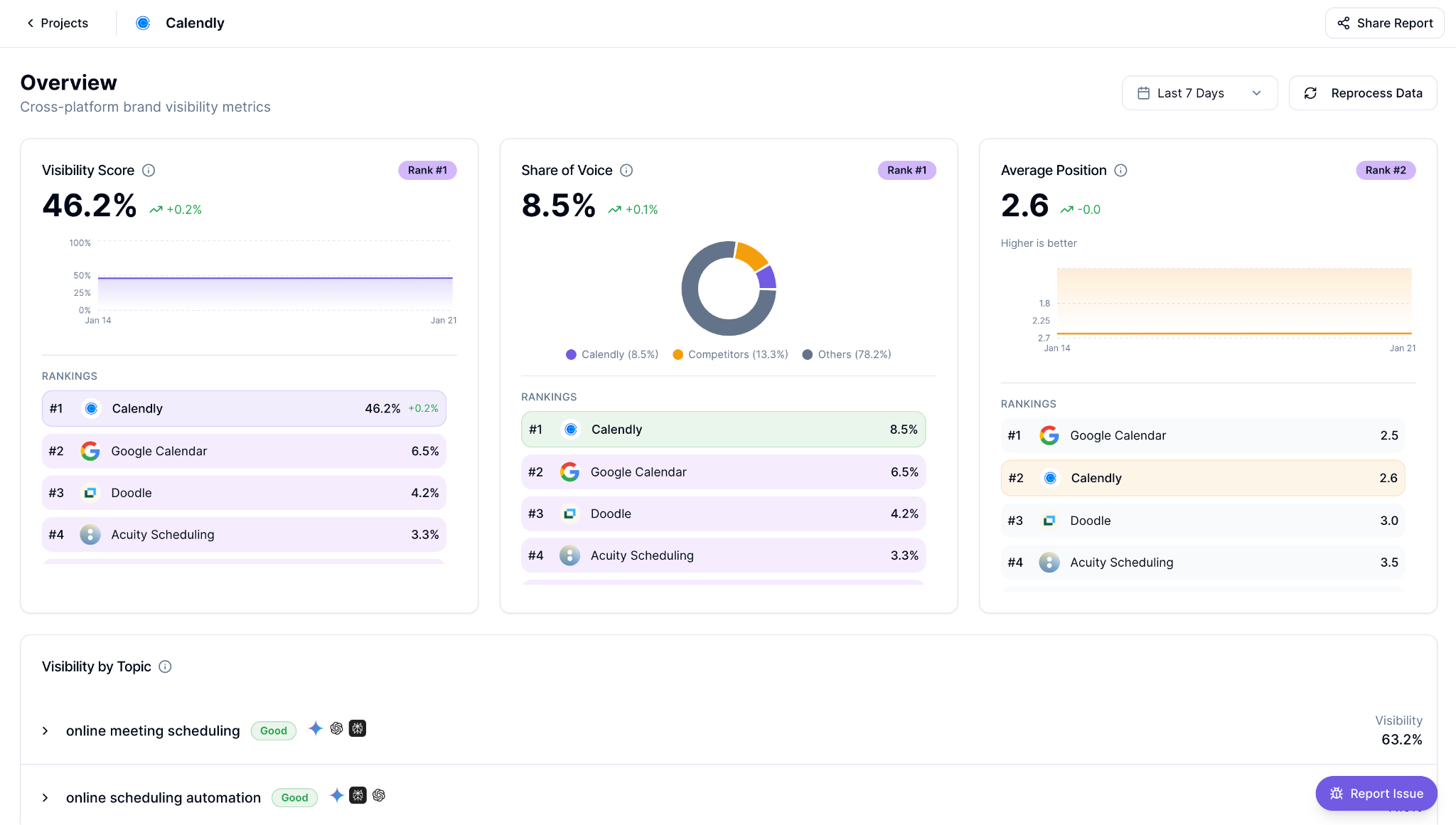Image resolution: width=1456 pixels, height=825 pixels.
Task: Click the orange Competitors donut chart segment
Action: point(751,256)
